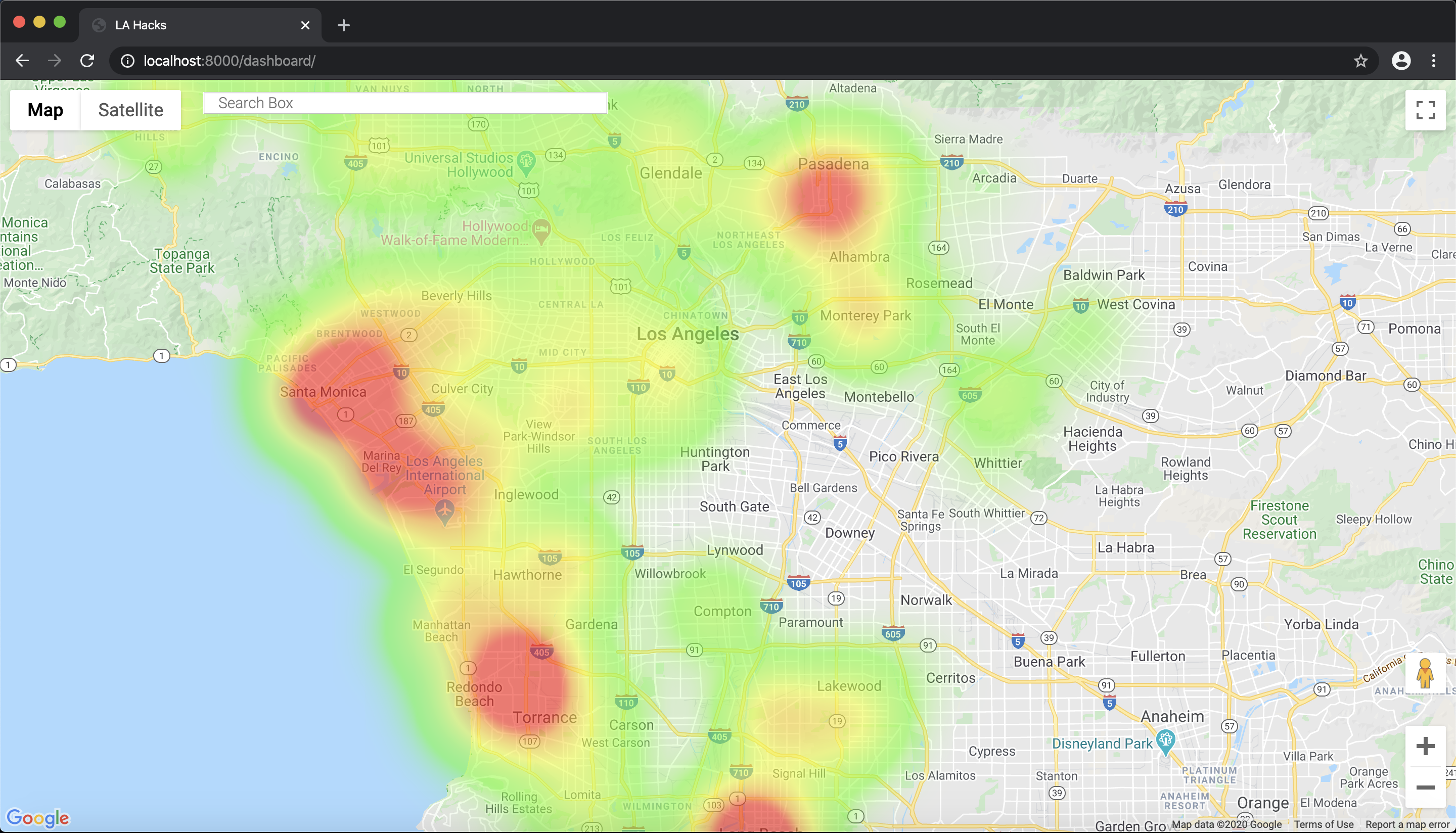Click the Pasadena label
This screenshot has height=833, width=1456.
[x=833, y=164]
